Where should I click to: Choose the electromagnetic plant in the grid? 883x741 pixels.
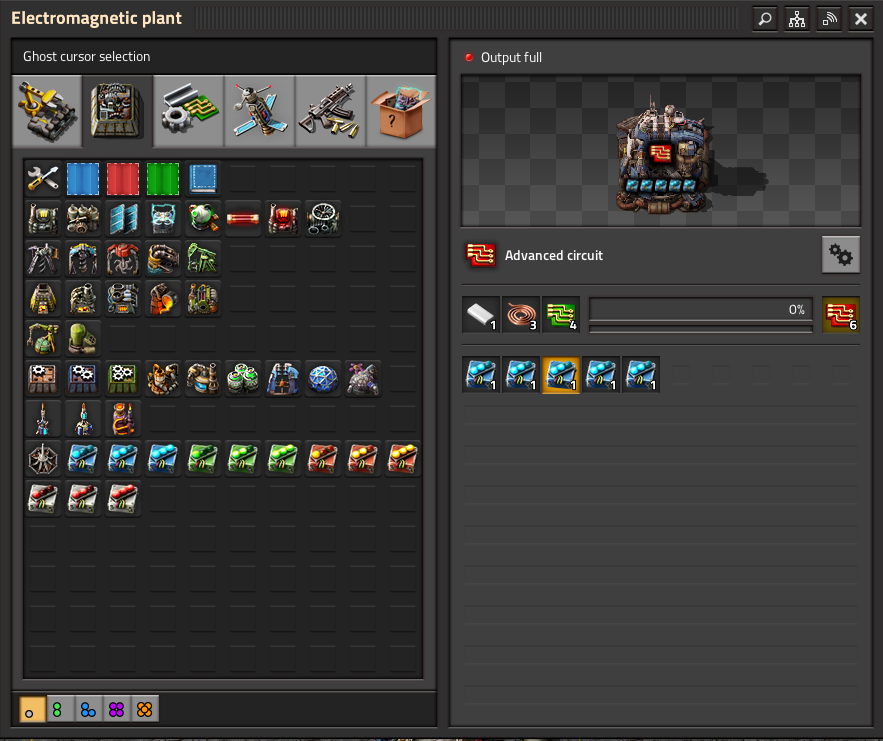[x=283, y=378]
